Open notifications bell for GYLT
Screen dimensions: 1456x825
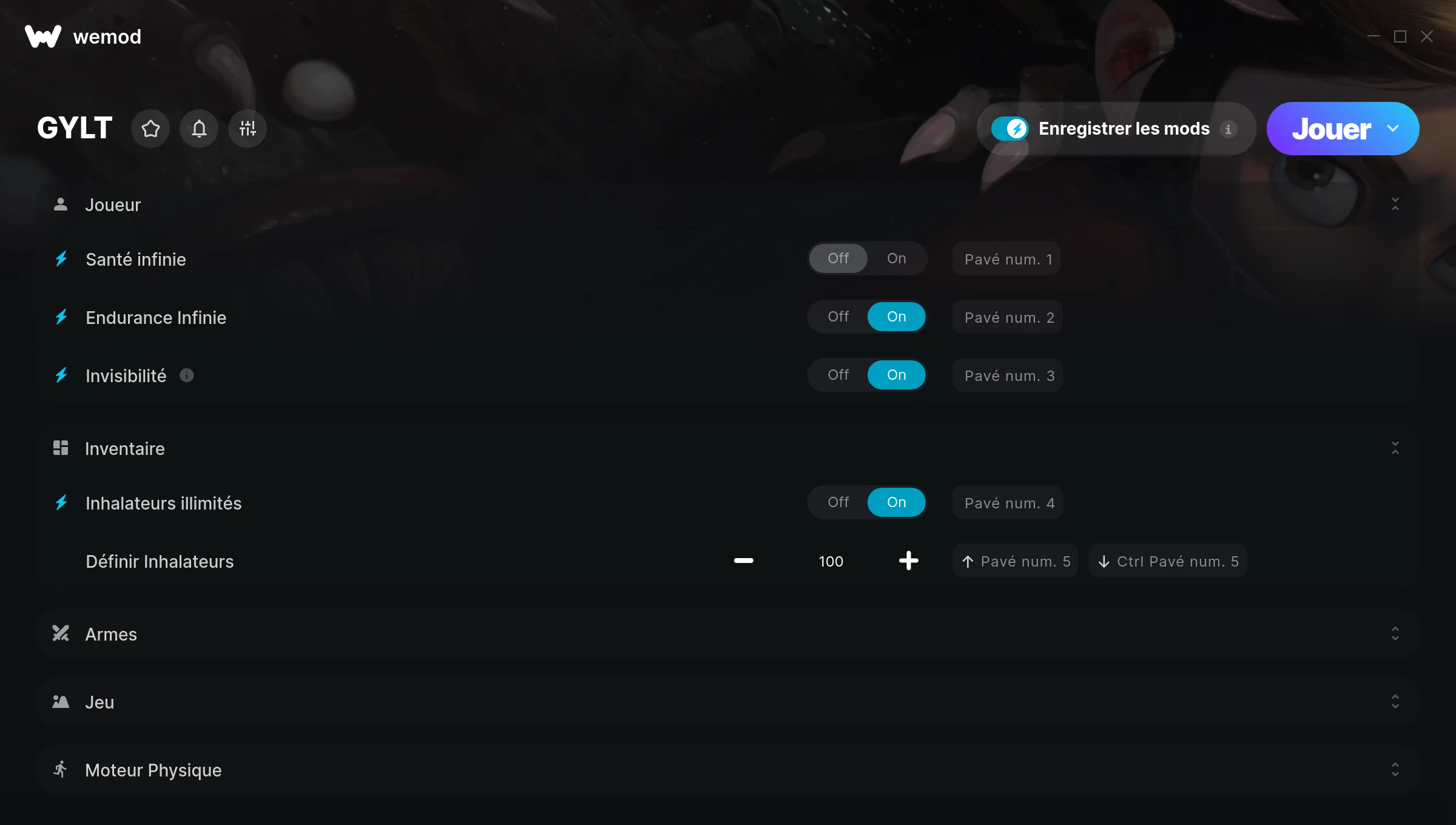click(x=199, y=129)
